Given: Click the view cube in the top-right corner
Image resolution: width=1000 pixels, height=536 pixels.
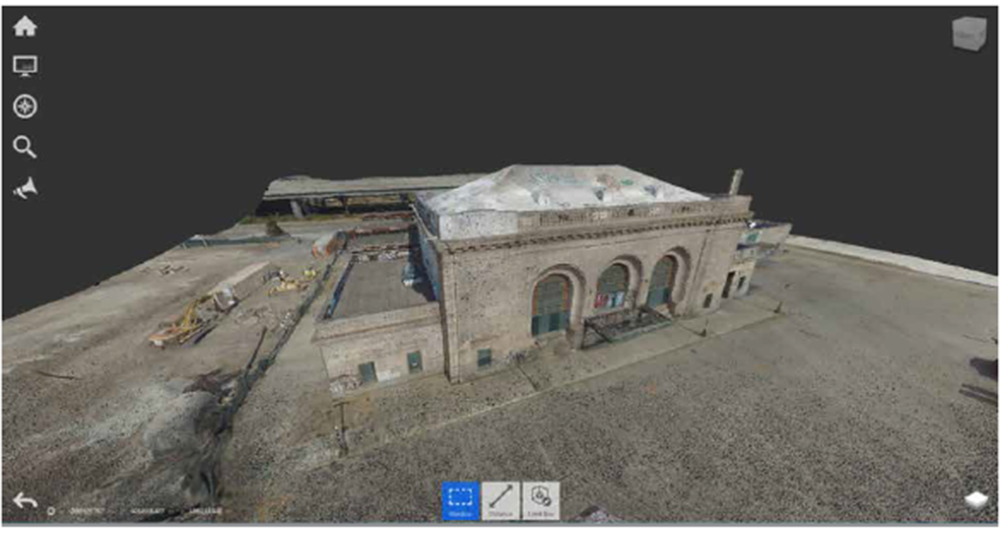Looking at the screenshot, I should pyautogui.click(x=968, y=34).
